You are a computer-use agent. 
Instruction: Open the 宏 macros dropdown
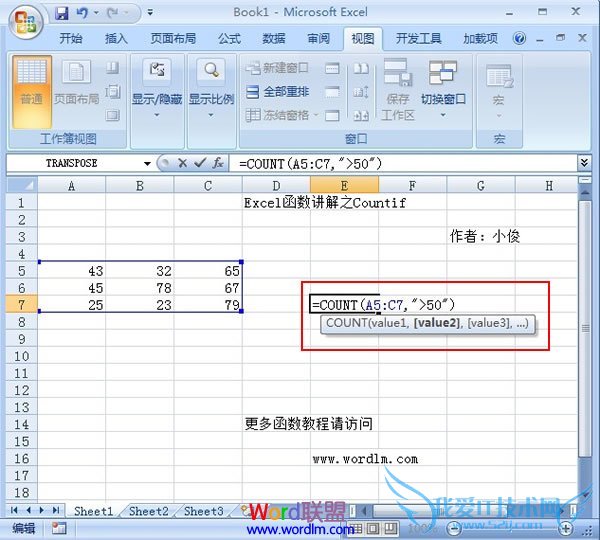[499, 92]
